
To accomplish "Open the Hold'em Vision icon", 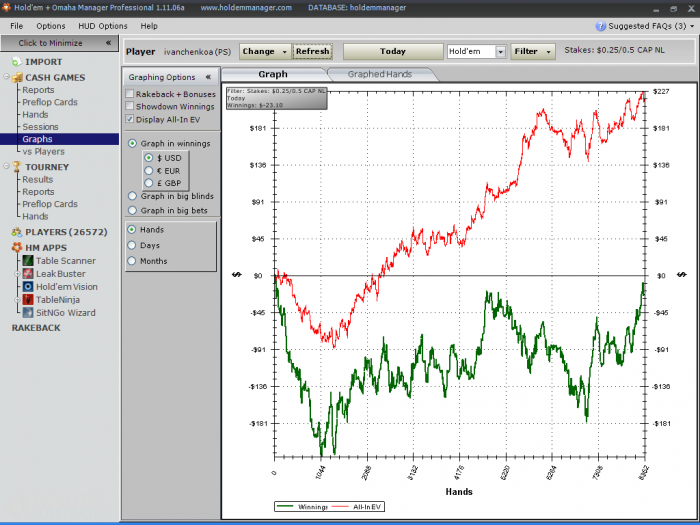I will click(x=28, y=287).
